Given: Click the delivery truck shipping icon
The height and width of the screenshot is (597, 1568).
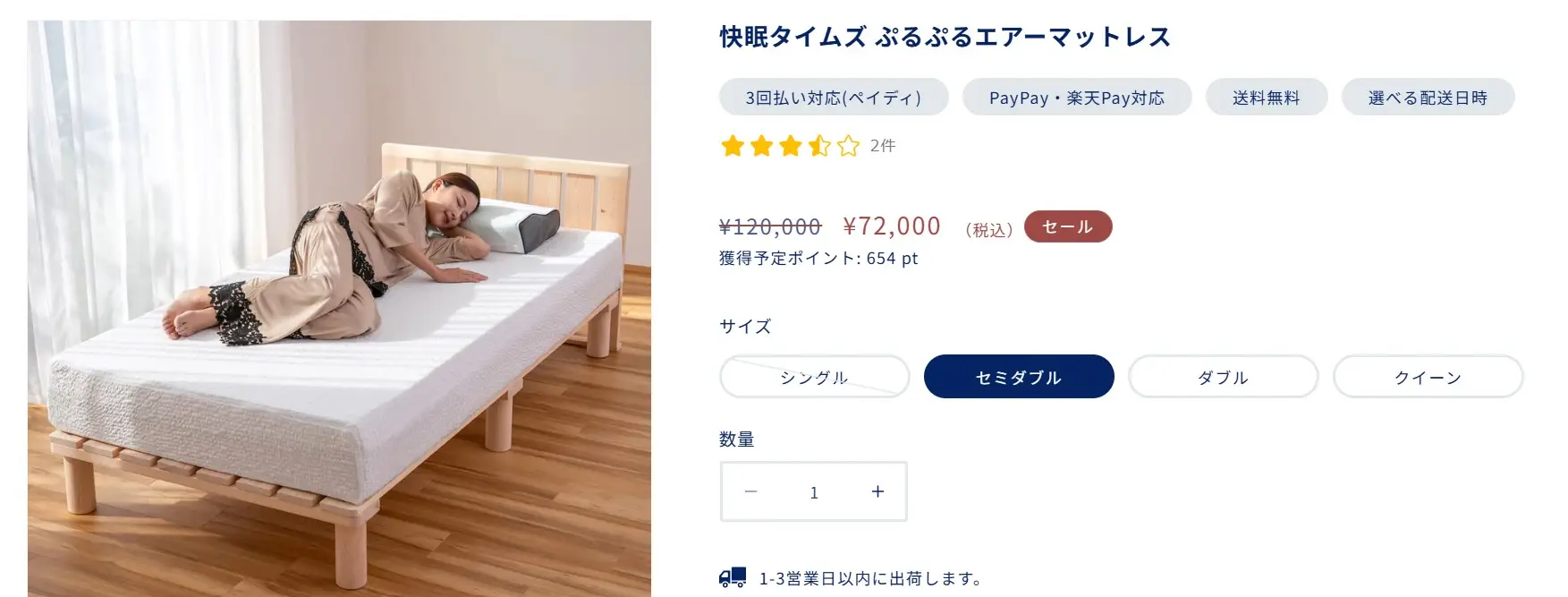Looking at the screenshot, I should tap(732, 577).
